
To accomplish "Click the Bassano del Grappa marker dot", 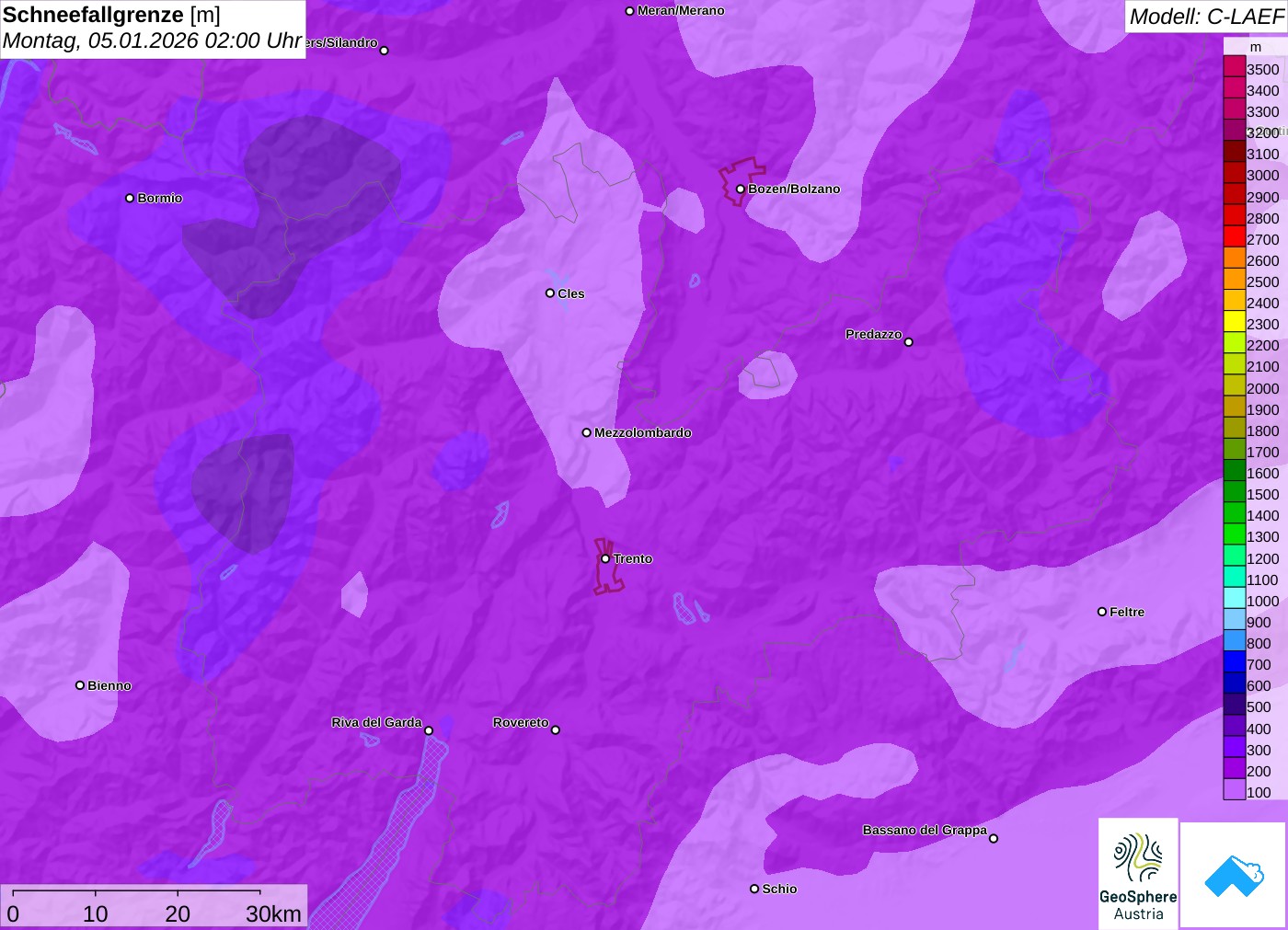I will click(994, 838).
